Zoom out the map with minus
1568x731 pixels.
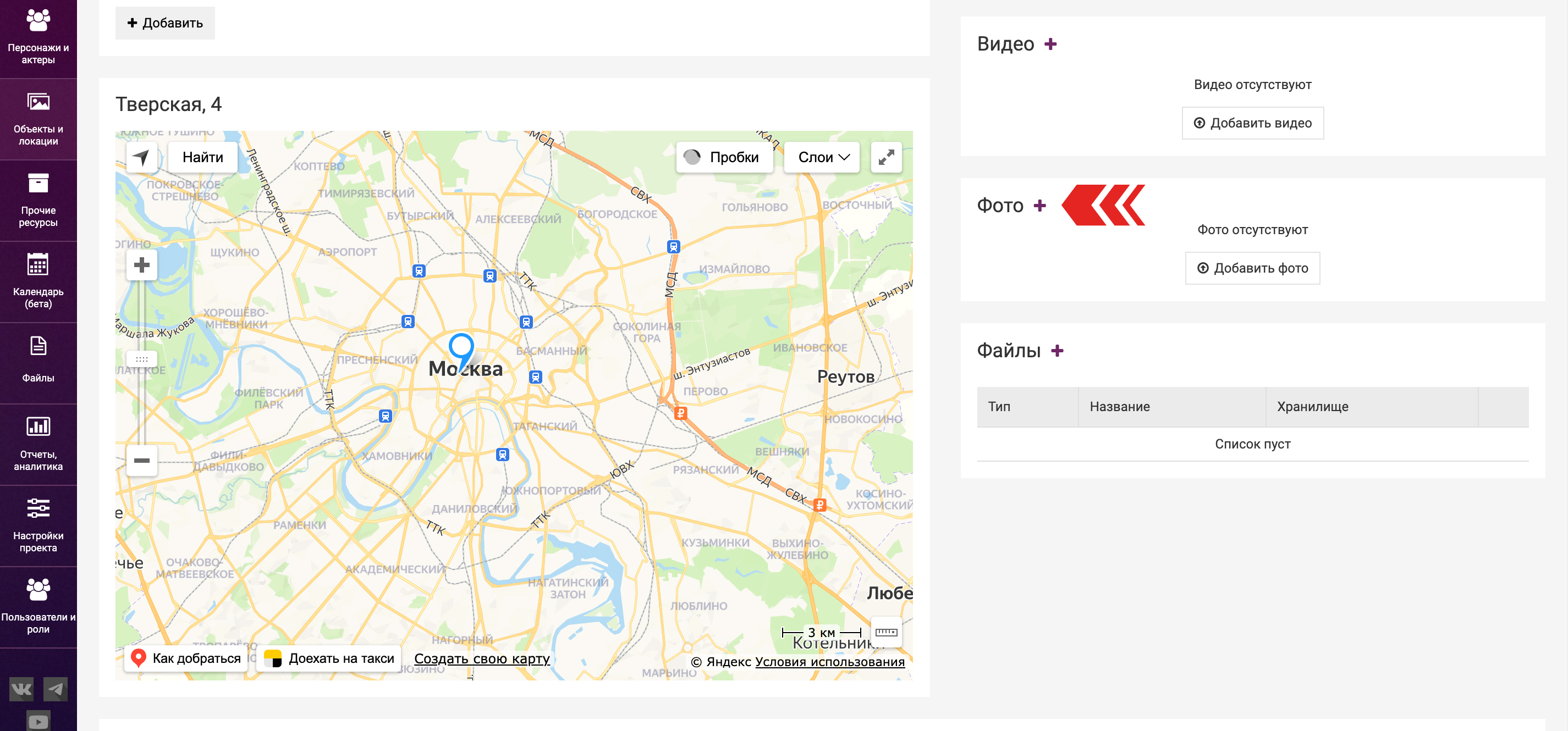142,461
